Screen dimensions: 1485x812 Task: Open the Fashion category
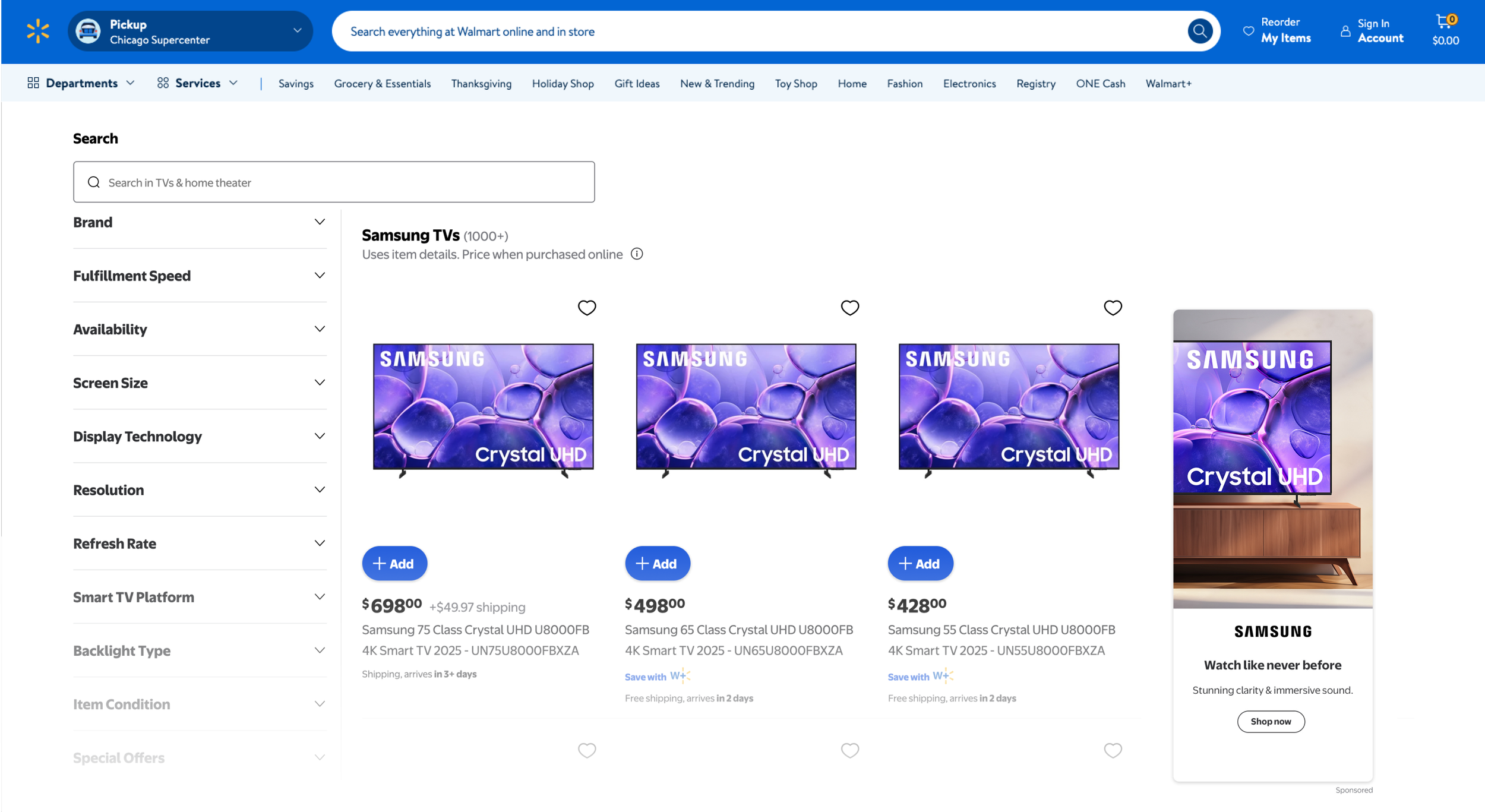point(905,83)
